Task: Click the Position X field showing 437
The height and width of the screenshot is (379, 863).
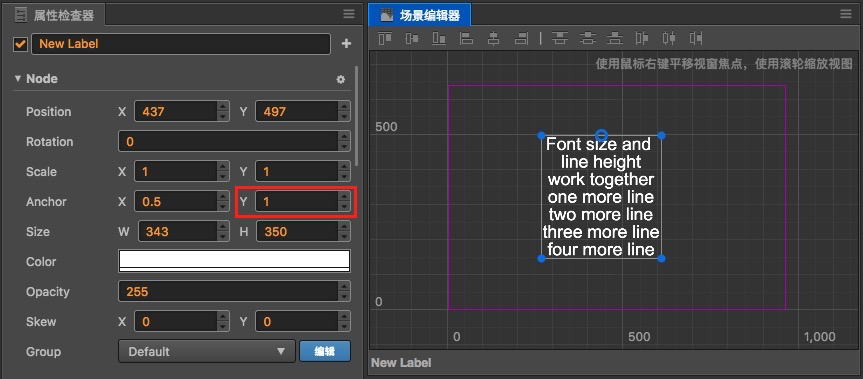Action: point(176,111)
